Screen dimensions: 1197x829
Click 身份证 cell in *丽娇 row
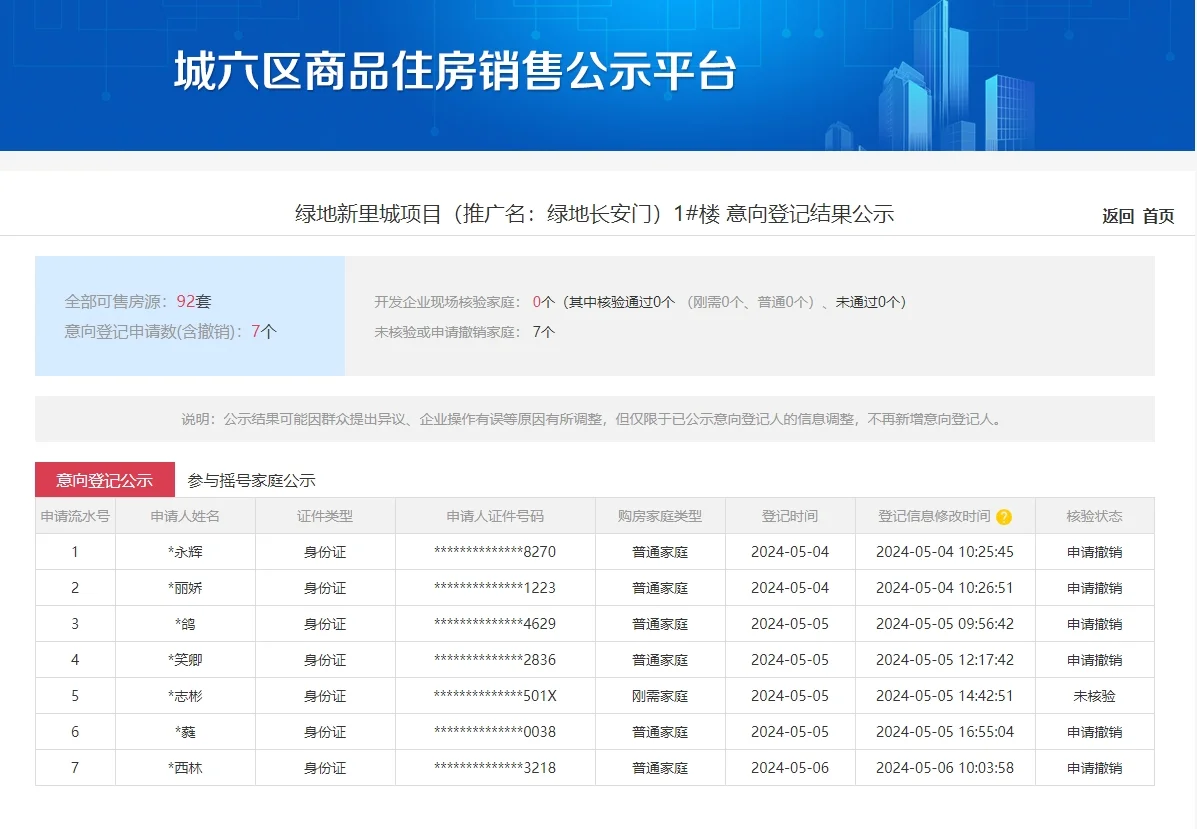coord(324,589)
